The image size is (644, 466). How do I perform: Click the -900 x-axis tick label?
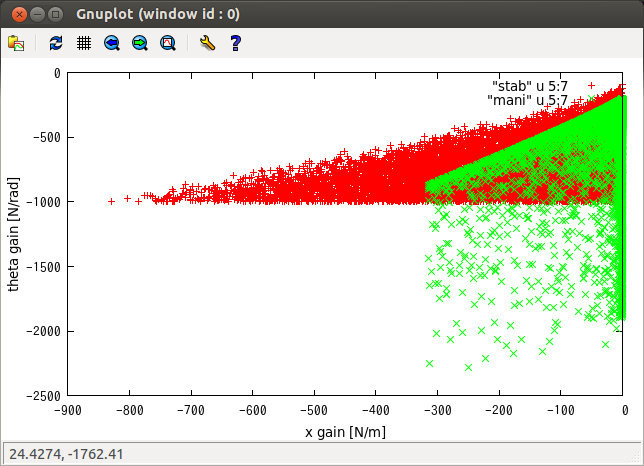(66, 409)
